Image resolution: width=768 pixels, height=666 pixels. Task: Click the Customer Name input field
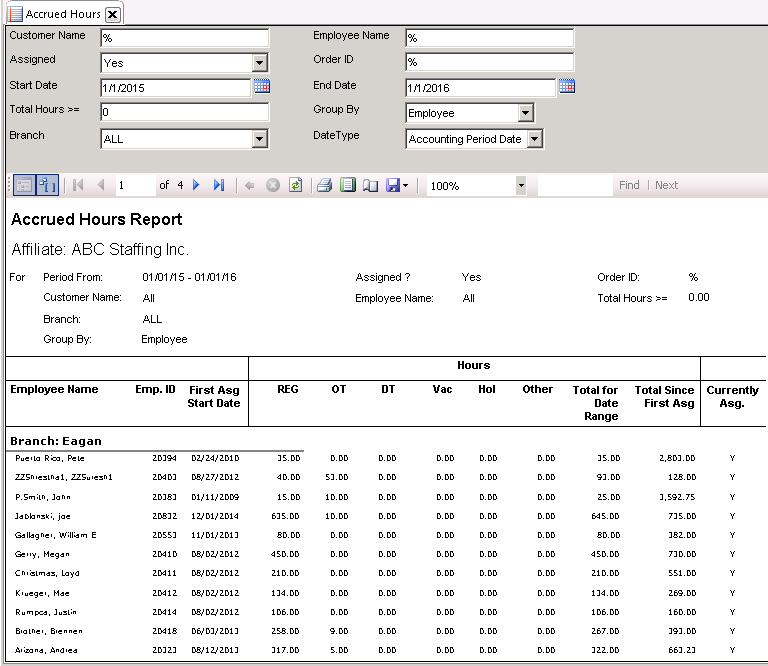click(x=185, y=38)
